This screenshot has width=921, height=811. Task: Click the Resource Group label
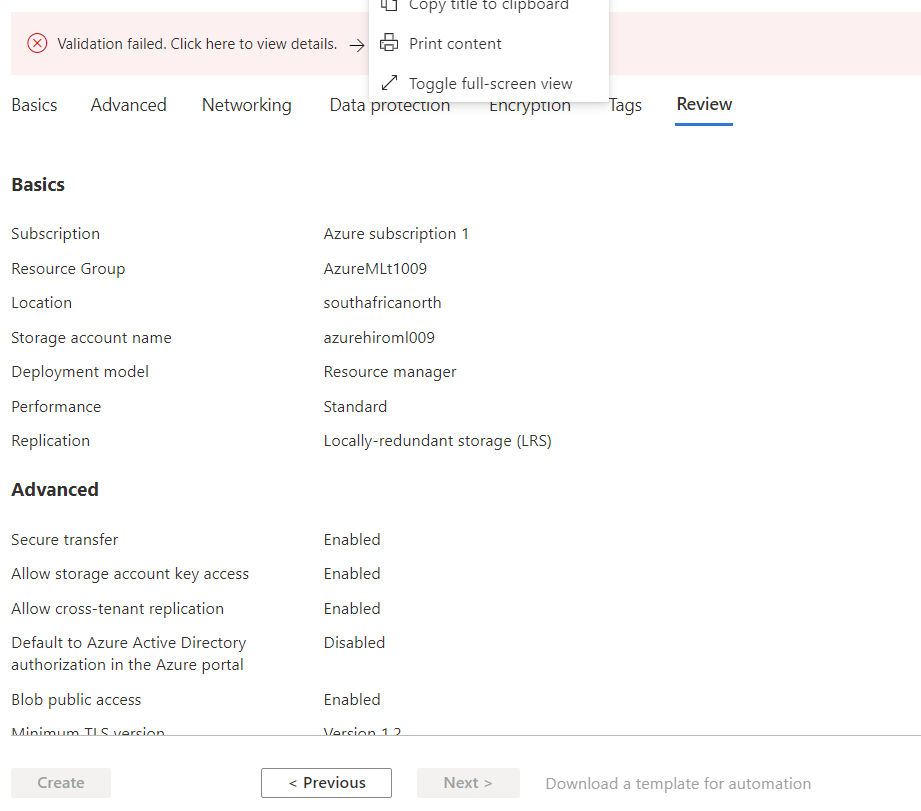point(68,268)
